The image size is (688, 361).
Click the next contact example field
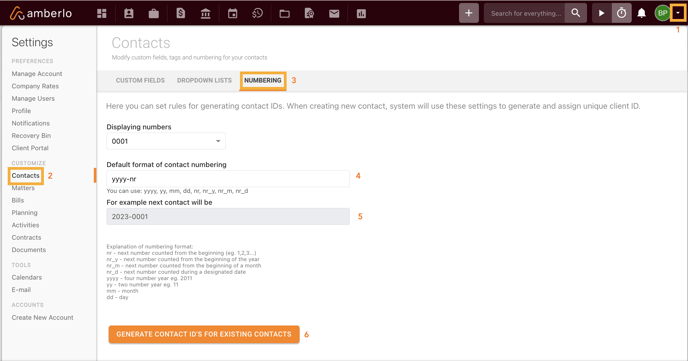click(x=228, y=217)
